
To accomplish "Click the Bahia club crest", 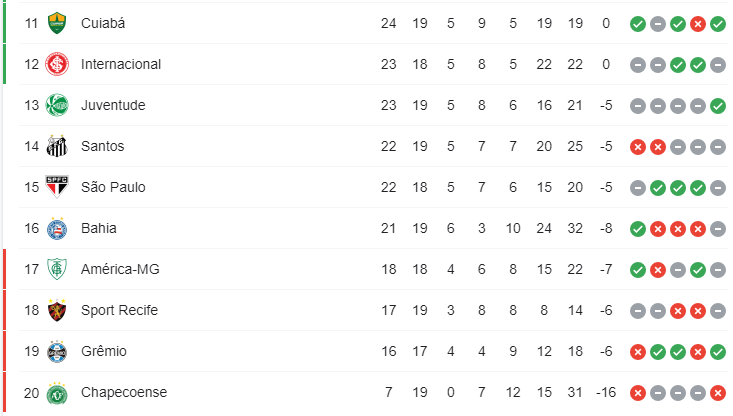I will pos(57,228).
